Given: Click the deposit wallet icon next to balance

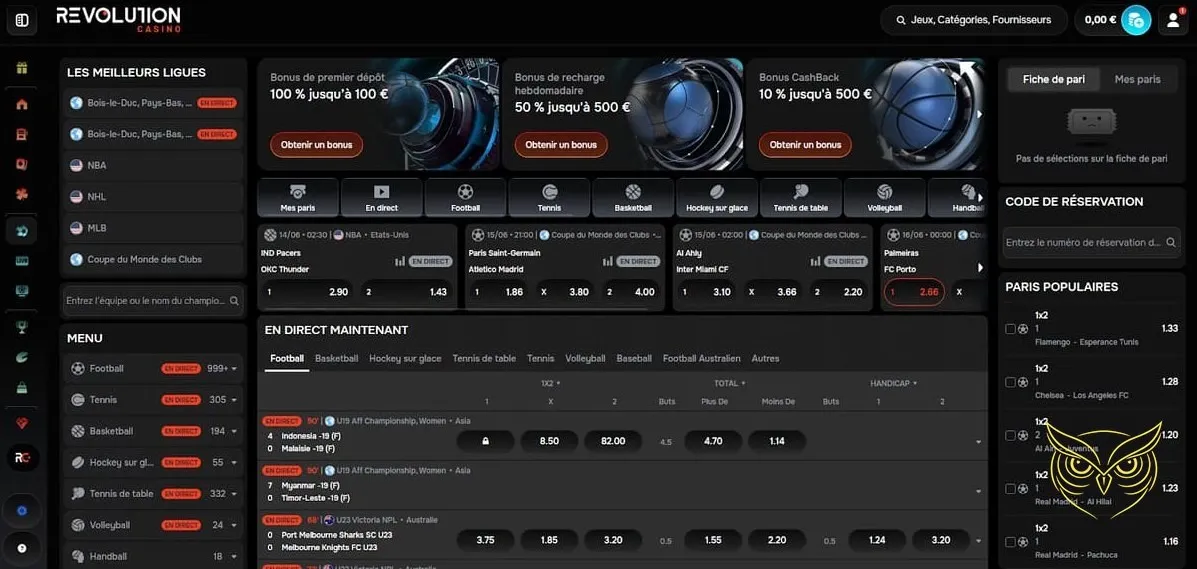Looking at the screenshot, I should [x=1136, y=21].
